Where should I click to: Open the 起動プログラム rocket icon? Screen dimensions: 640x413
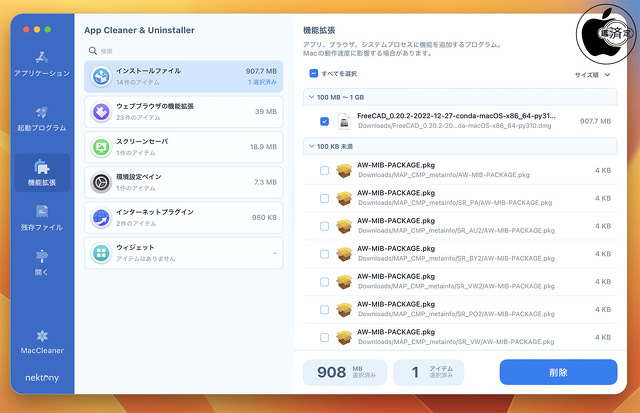(42, 112)
